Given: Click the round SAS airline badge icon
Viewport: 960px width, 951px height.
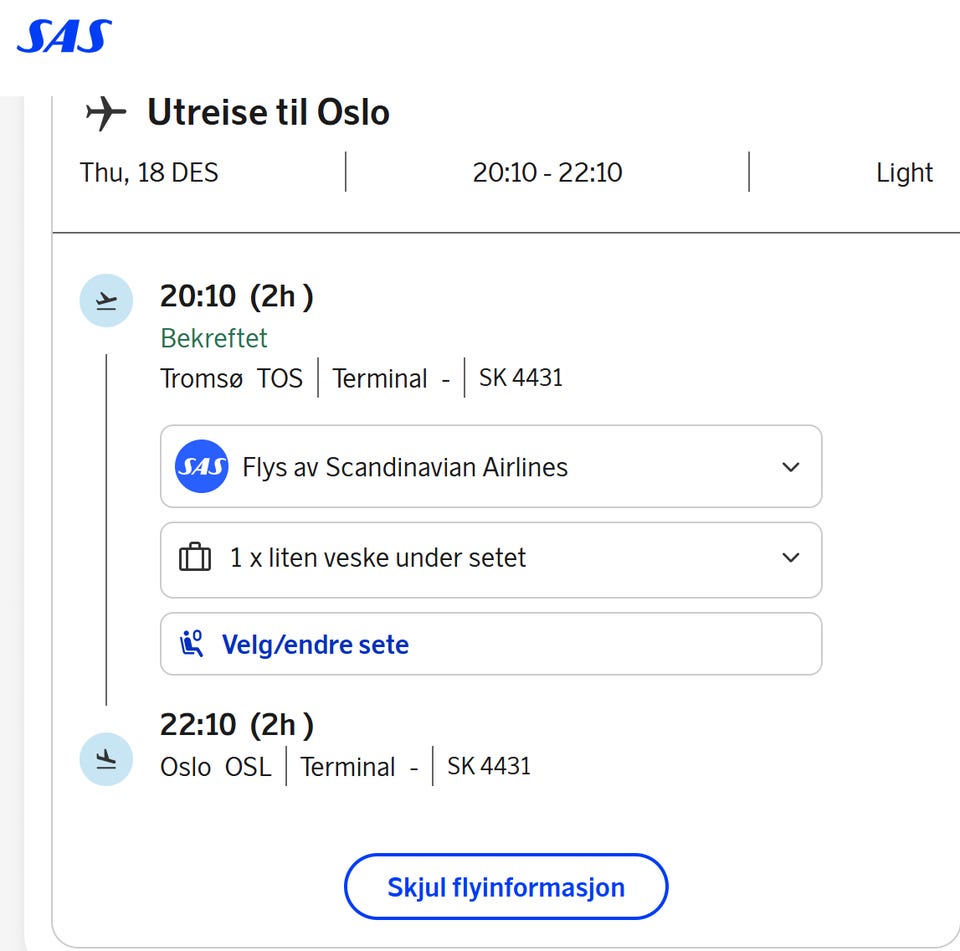Looking at the screenshot, I should 201,467.
